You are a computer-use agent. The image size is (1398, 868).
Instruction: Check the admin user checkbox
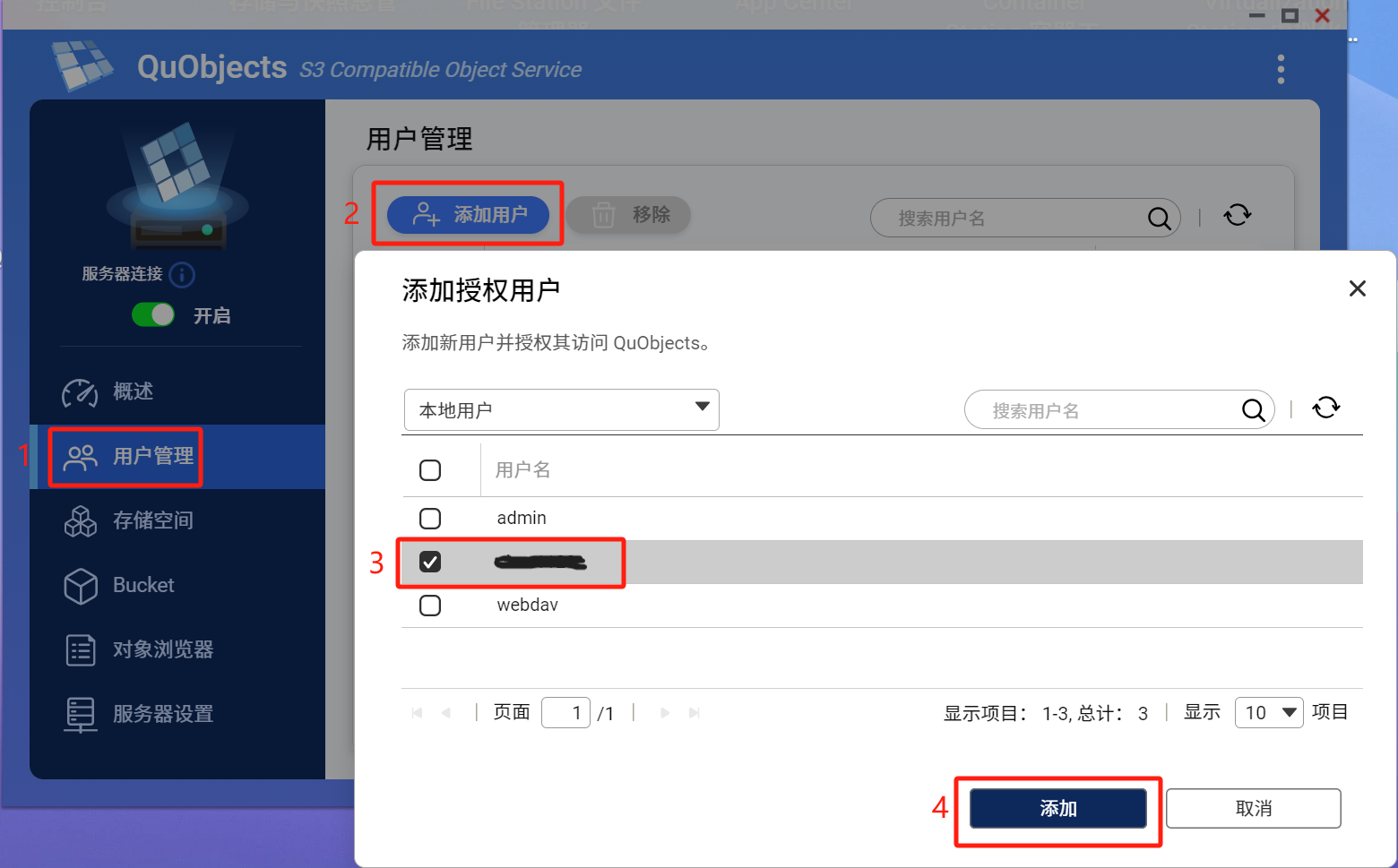(430, 519)
